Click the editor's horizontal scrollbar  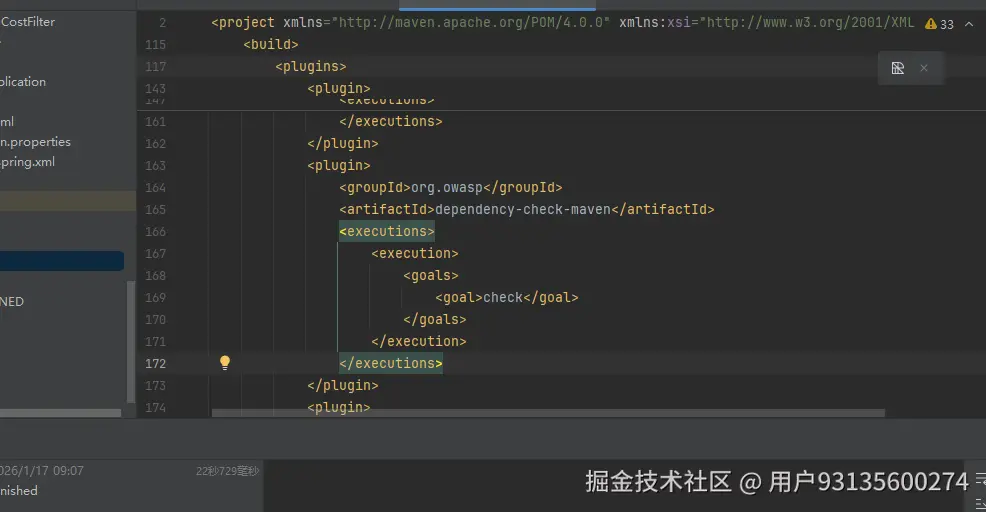click(548, 413)
